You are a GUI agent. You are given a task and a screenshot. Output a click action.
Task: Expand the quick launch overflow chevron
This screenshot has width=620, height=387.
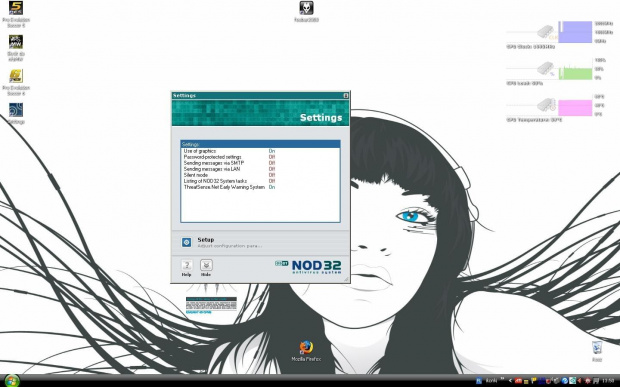(x=502, y=379)
